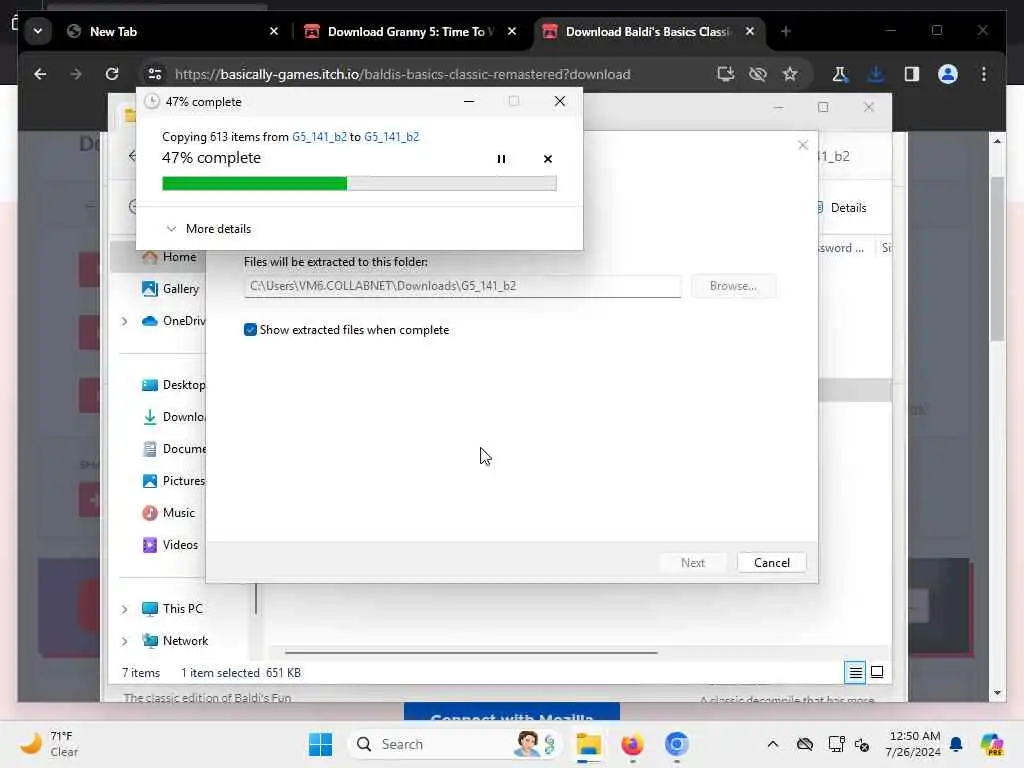Open Music in Explorer sidebar

[x=168, y=513]
